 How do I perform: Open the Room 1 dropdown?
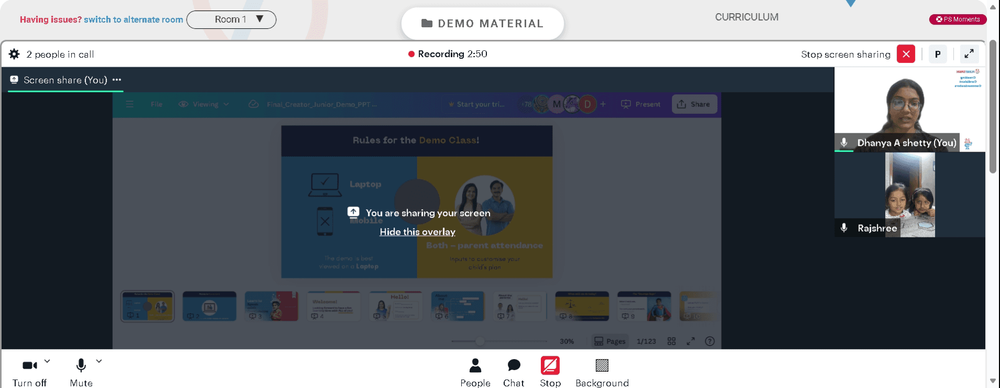(232, 19)
